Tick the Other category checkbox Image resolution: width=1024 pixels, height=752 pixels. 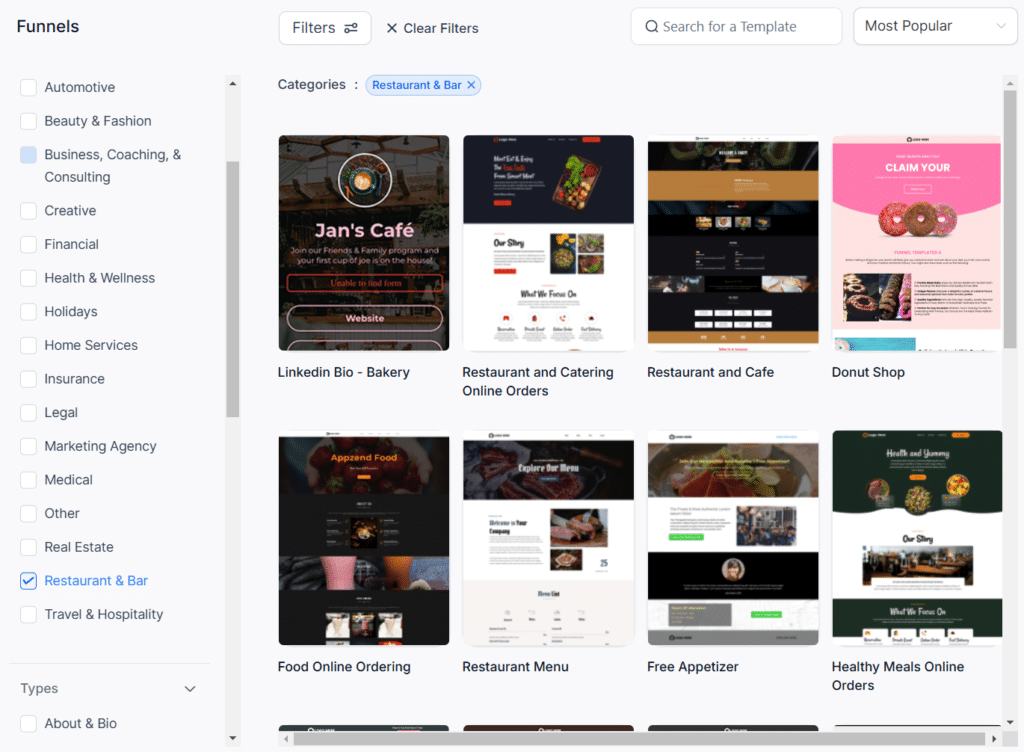(x=28, y=514)
